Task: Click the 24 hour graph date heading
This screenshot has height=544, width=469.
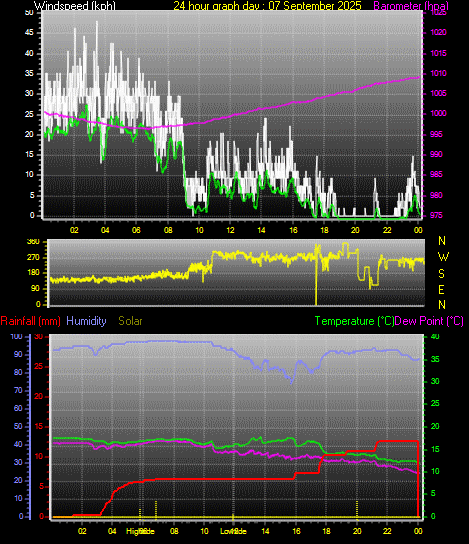Action: pyautogui.click(x=267, y=5)
